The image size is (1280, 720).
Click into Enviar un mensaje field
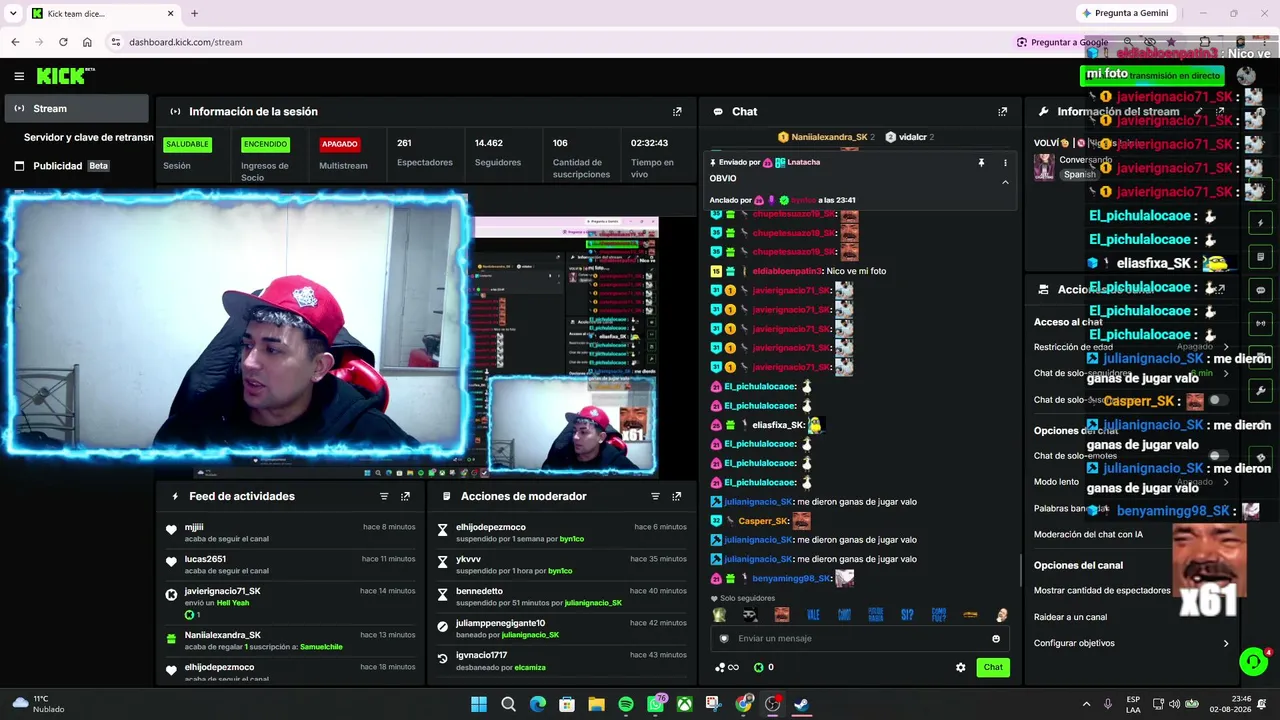860,638
